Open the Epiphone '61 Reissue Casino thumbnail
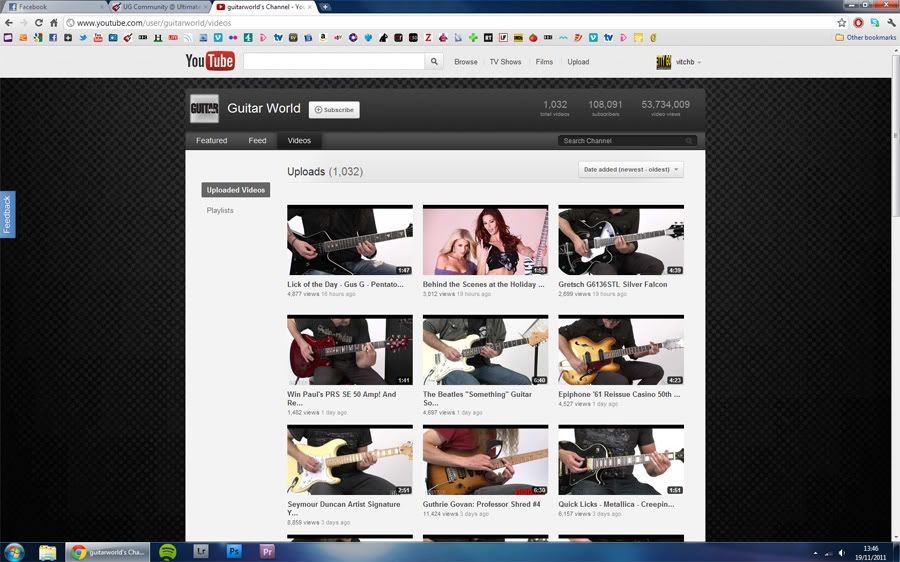900x562 pixels. tap(621, 350)
